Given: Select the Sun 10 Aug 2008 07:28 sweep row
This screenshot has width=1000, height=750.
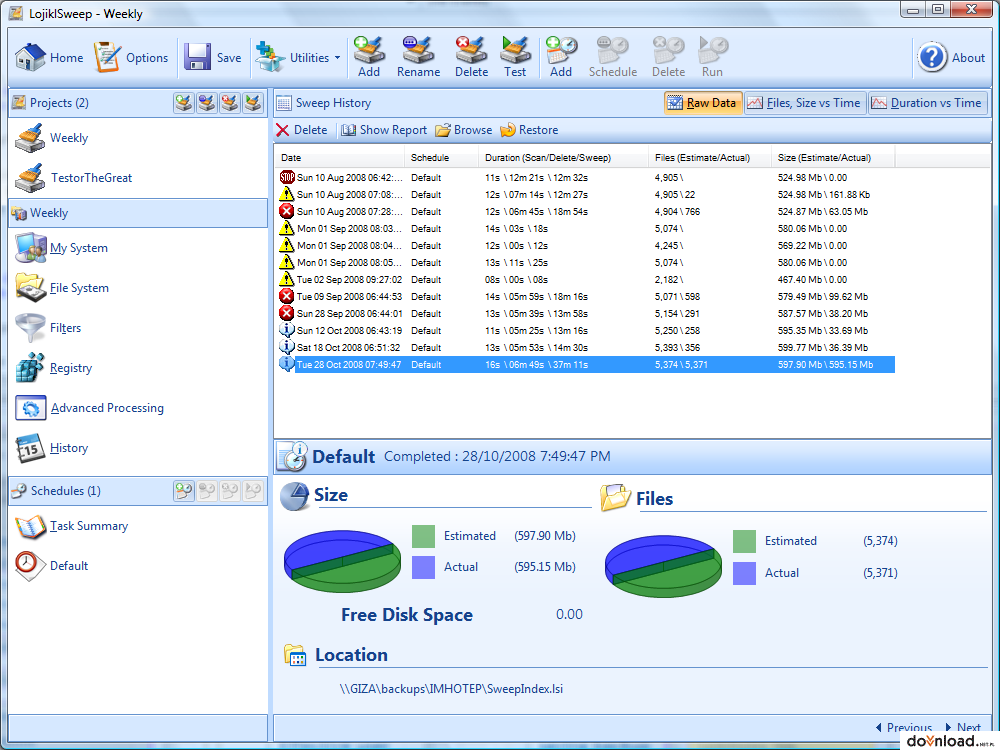Looking at the screenshot, I should point(586,212).
